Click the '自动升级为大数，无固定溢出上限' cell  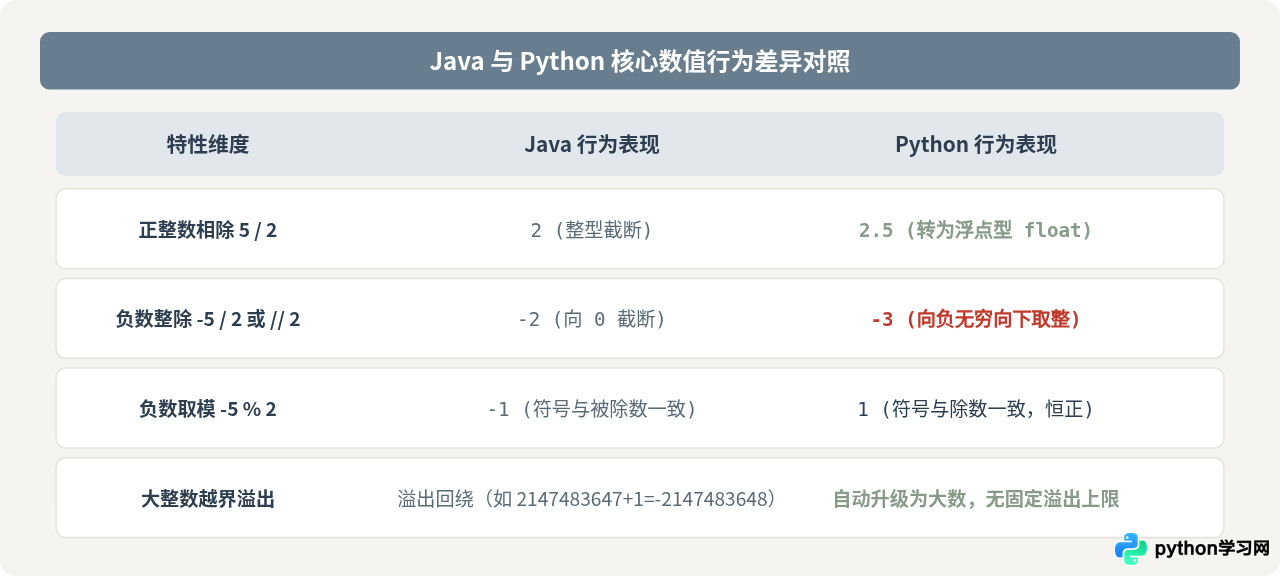976,498
